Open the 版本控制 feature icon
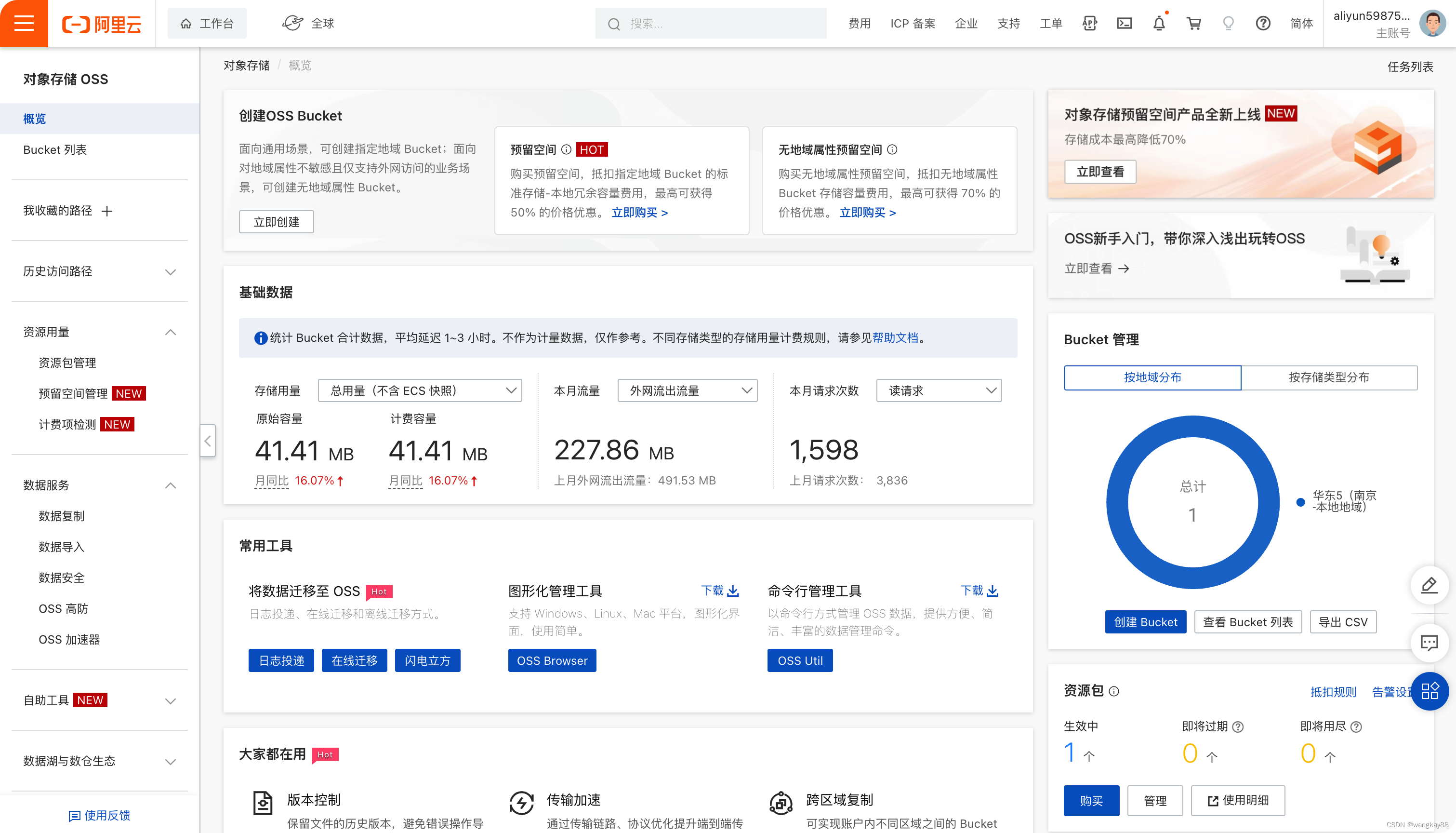The width and height of the screenshot is (1456, 833). [x=263, y=803]
